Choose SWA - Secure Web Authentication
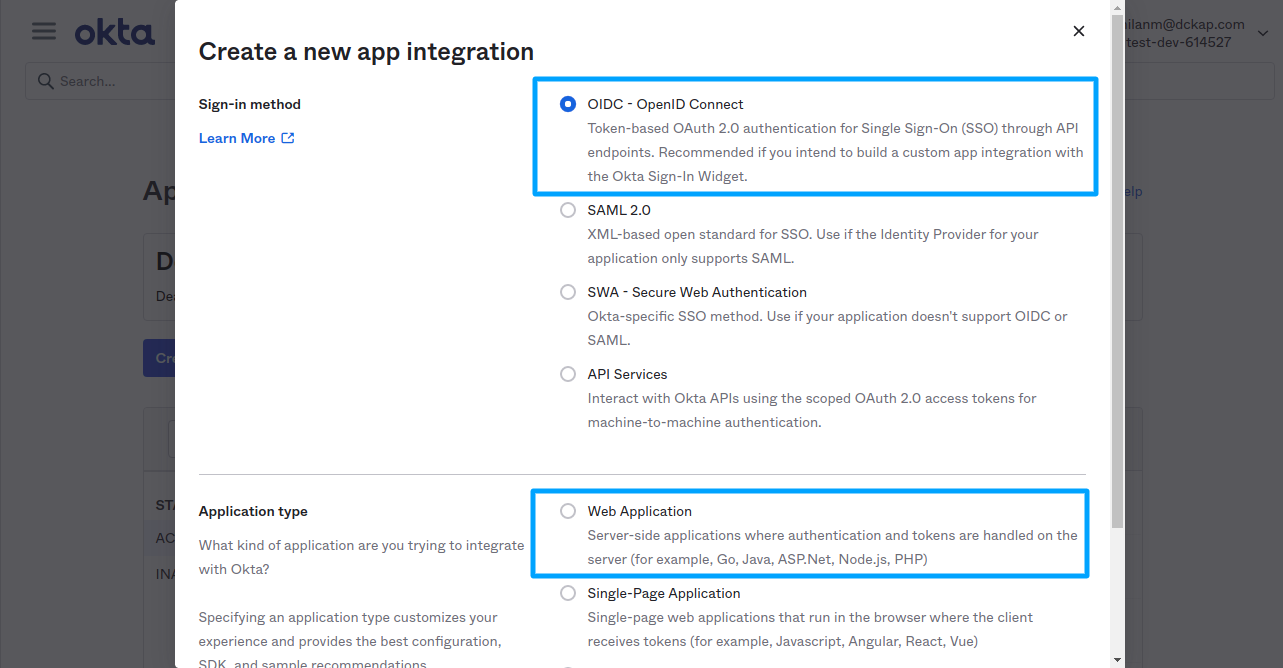This screenshot has height=668, width=1283. click(x=567, y=292)
